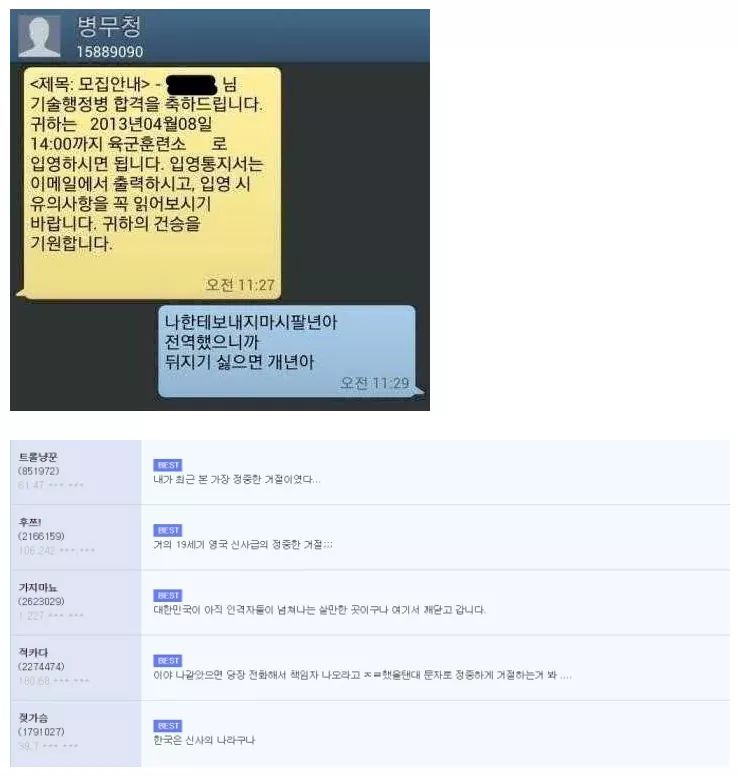This screenshot has height=776, width=740.
Task: Open user profile 후쯔!
Action: [30, 522]
